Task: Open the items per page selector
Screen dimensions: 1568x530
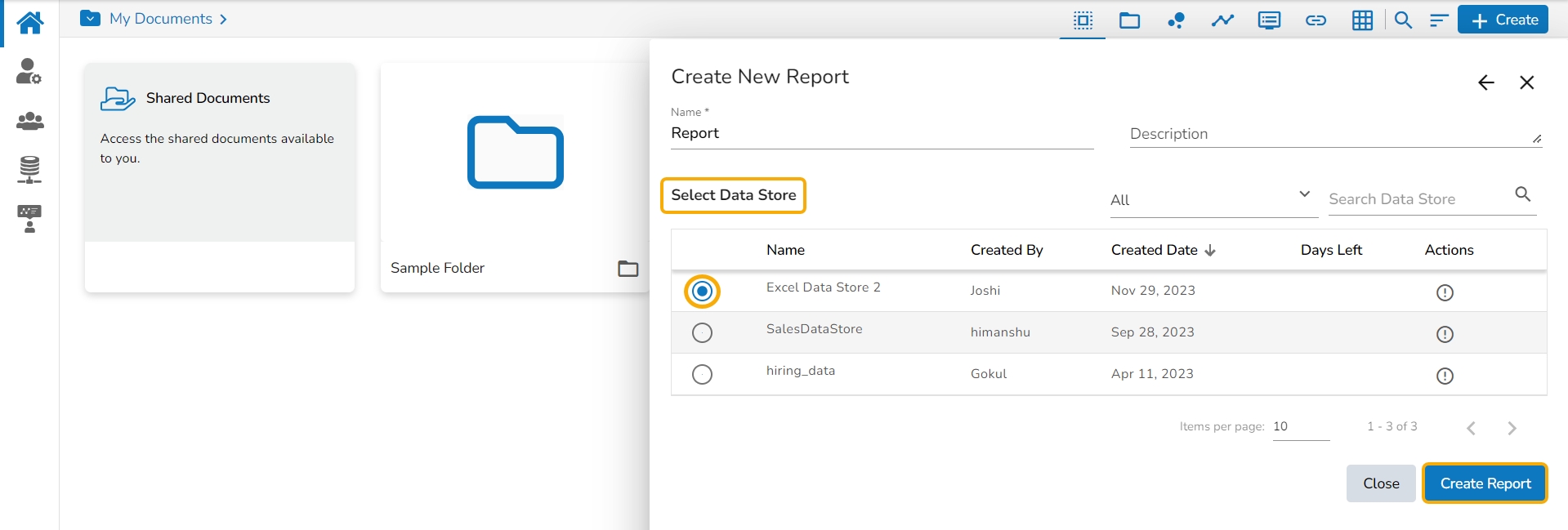Action: [1300, 427]
